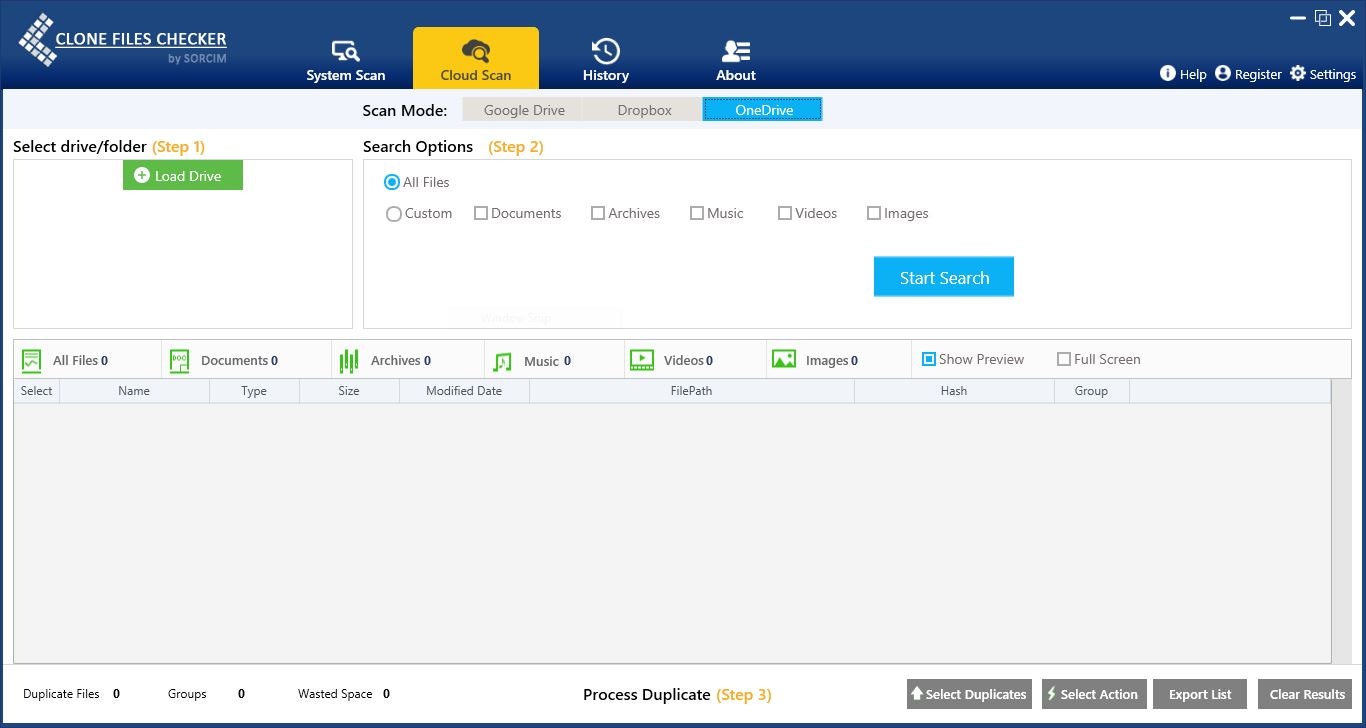Click the Music results filter icon
Screen dimensions: 1366x728
(x=502, y=361)
